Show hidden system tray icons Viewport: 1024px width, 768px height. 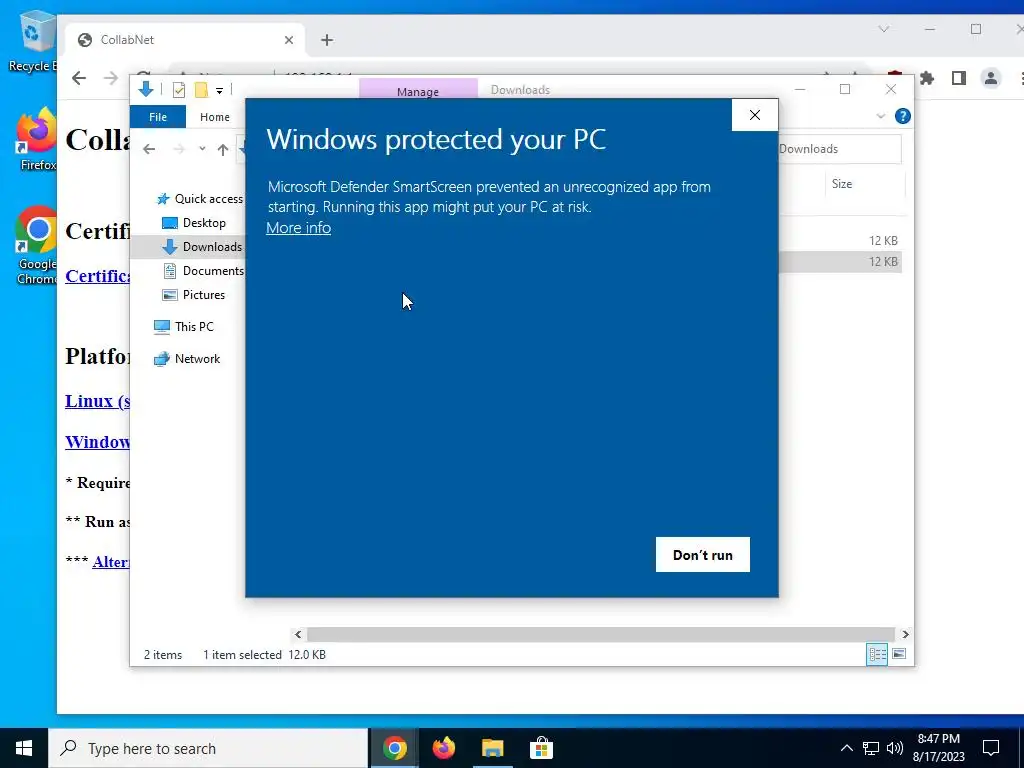(846, 748)
